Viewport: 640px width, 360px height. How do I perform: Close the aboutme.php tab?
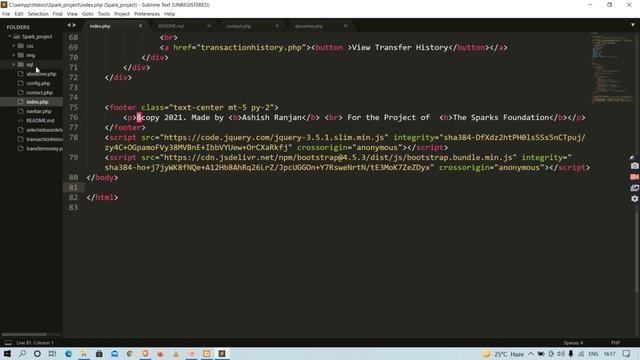(x=345, y=26)
